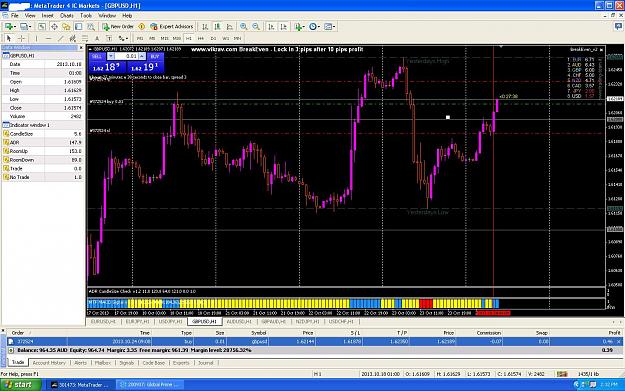
Task: Switch timeframe to D1
Action: point(213,38)
